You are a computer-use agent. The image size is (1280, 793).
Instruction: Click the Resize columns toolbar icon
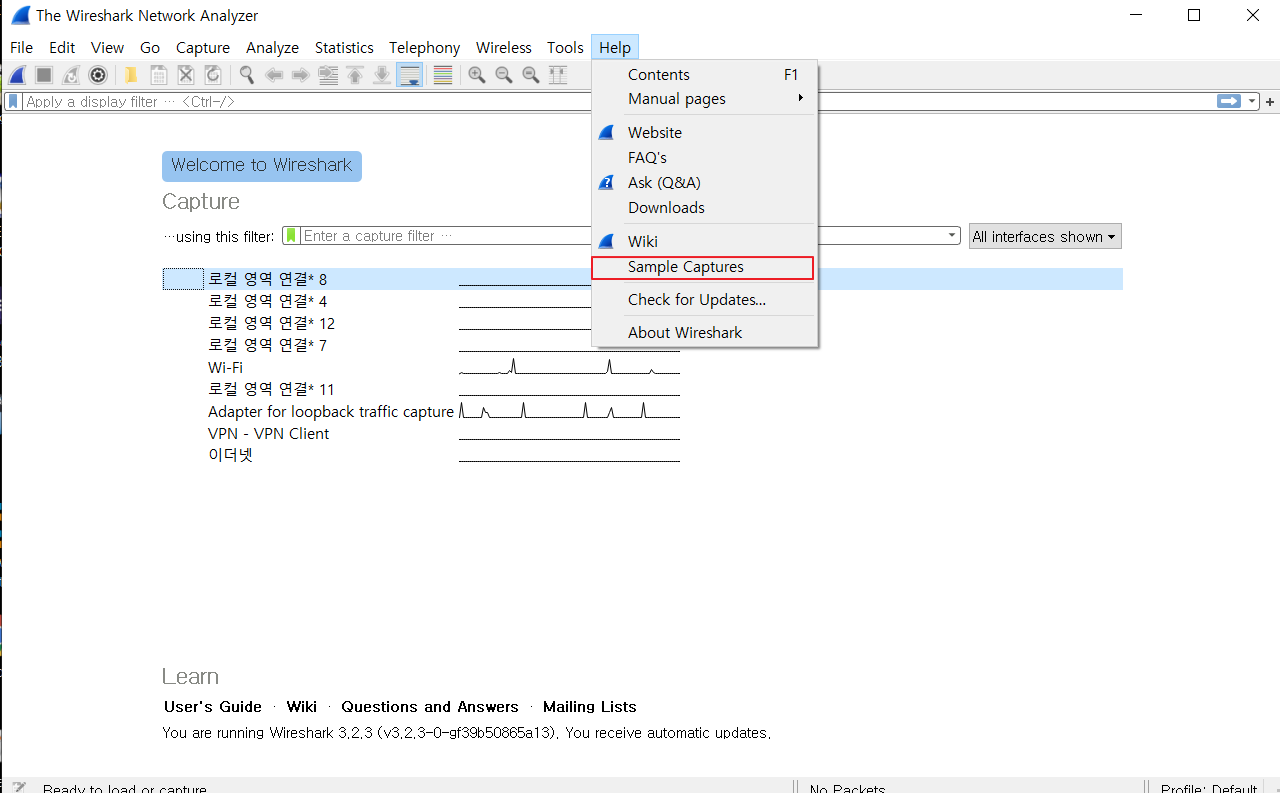[558, 75]
